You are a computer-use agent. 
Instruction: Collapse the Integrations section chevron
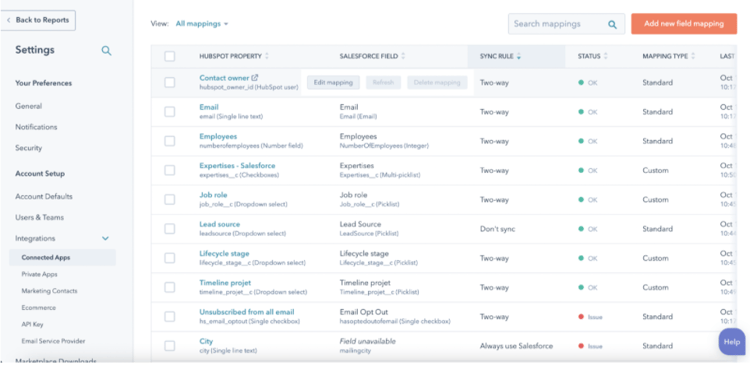[x=106, y=238]
